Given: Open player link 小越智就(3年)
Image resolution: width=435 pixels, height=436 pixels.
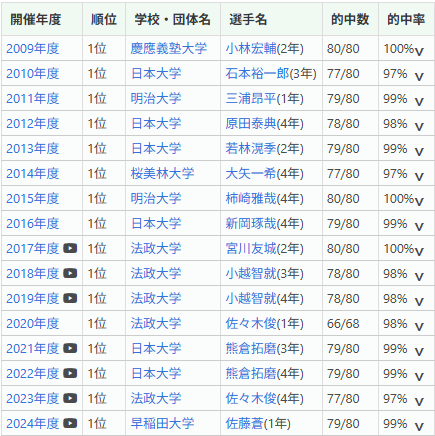Looking at the screenshot, I should tap(264, 274).
